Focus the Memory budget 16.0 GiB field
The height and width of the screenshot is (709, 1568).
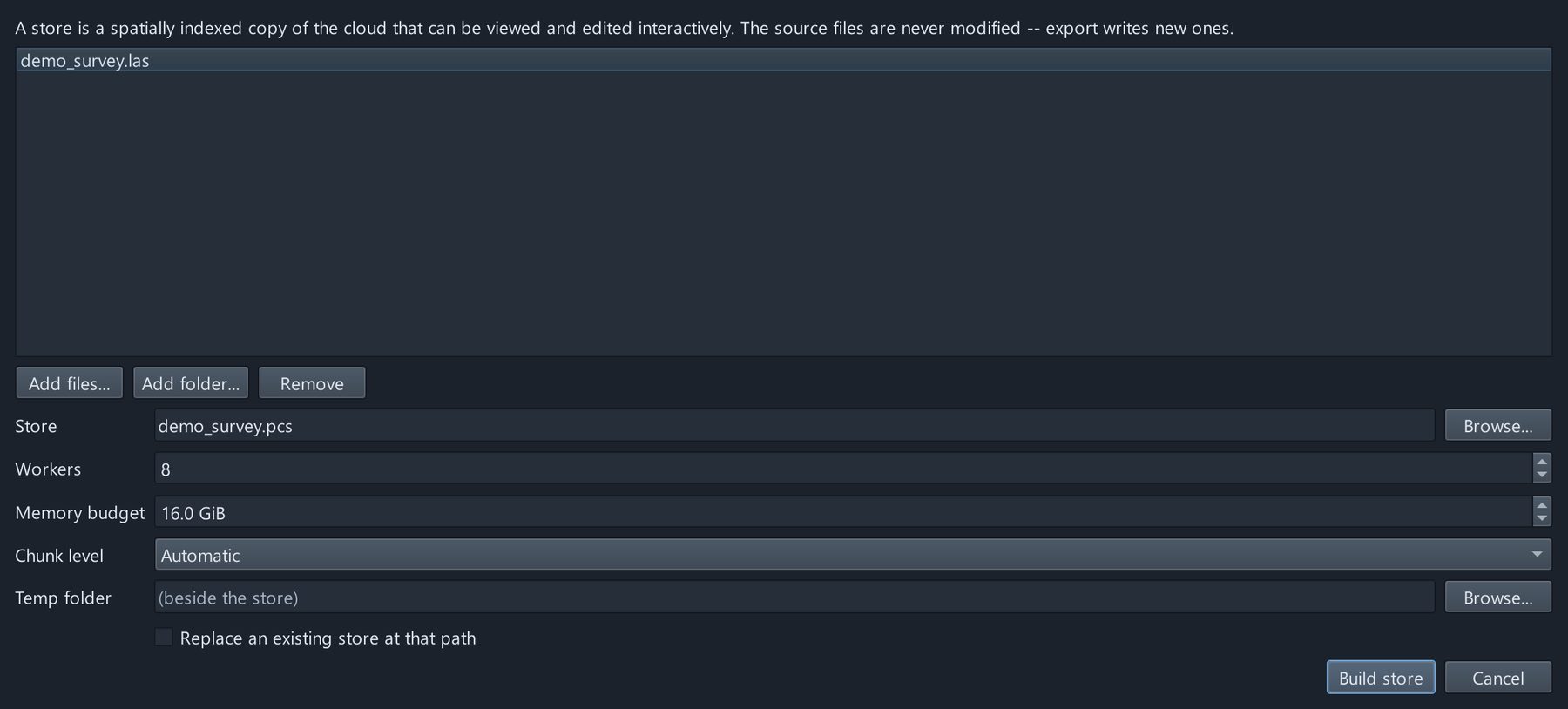click(x=843, y=512)
